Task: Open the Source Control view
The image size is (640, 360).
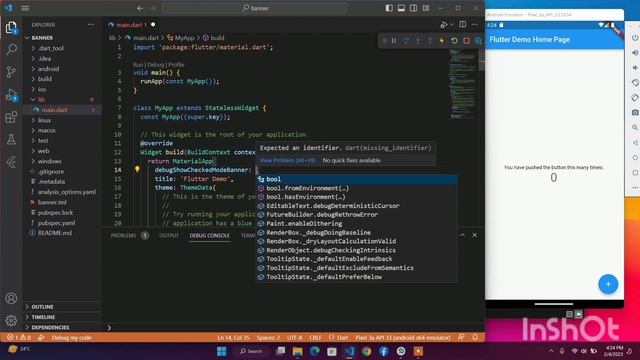Action: coord(11,72)
